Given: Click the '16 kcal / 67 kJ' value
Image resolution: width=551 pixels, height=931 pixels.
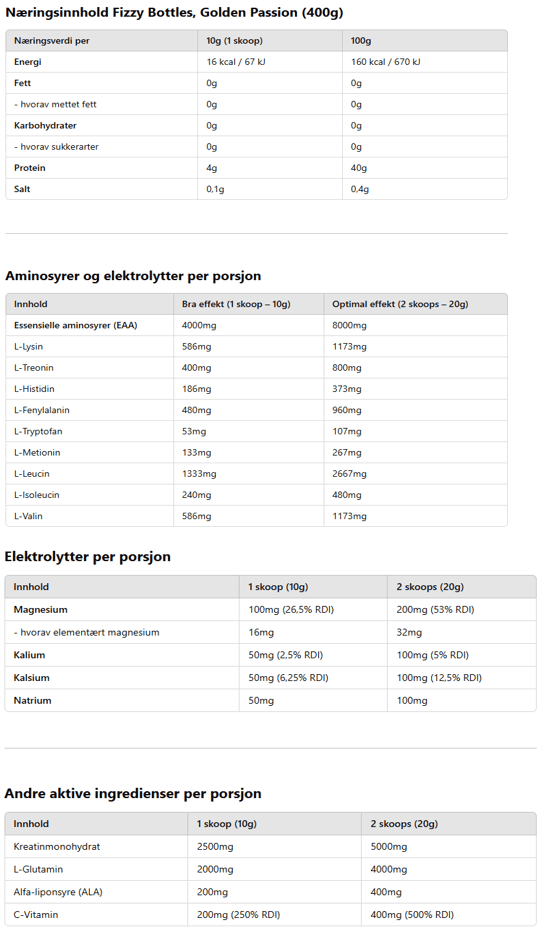Looking at the screenshot, I should click(x=236, y=62).
